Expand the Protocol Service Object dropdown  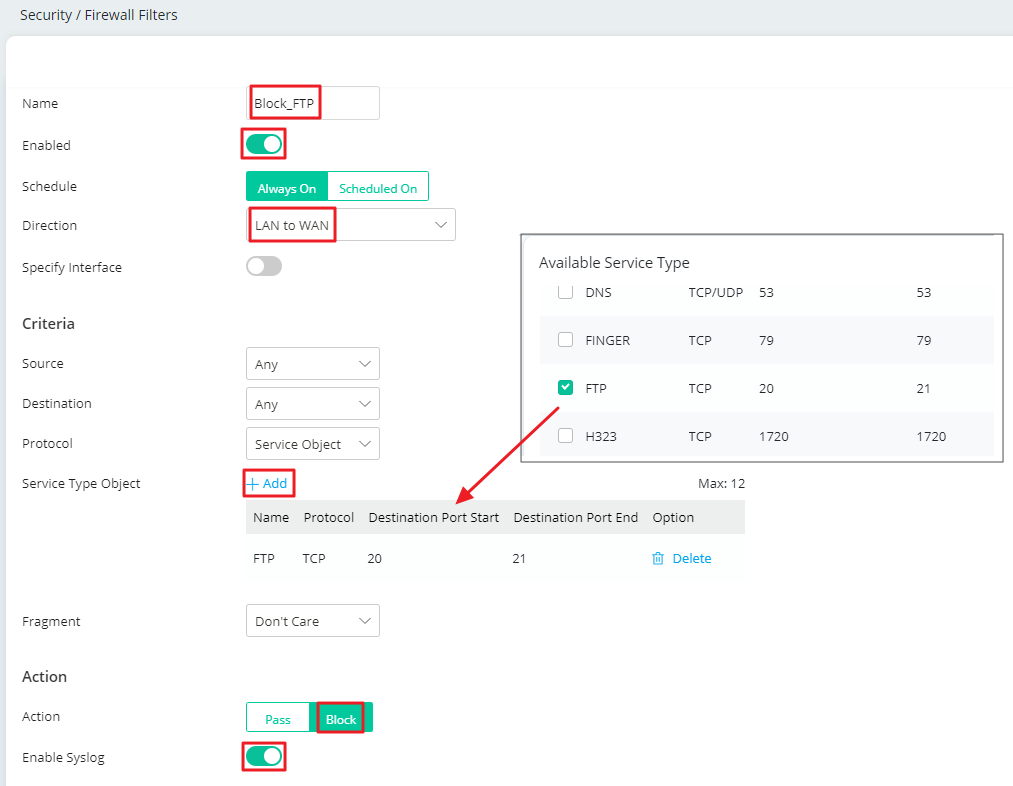pyautogui.click(x=312, y=444)
